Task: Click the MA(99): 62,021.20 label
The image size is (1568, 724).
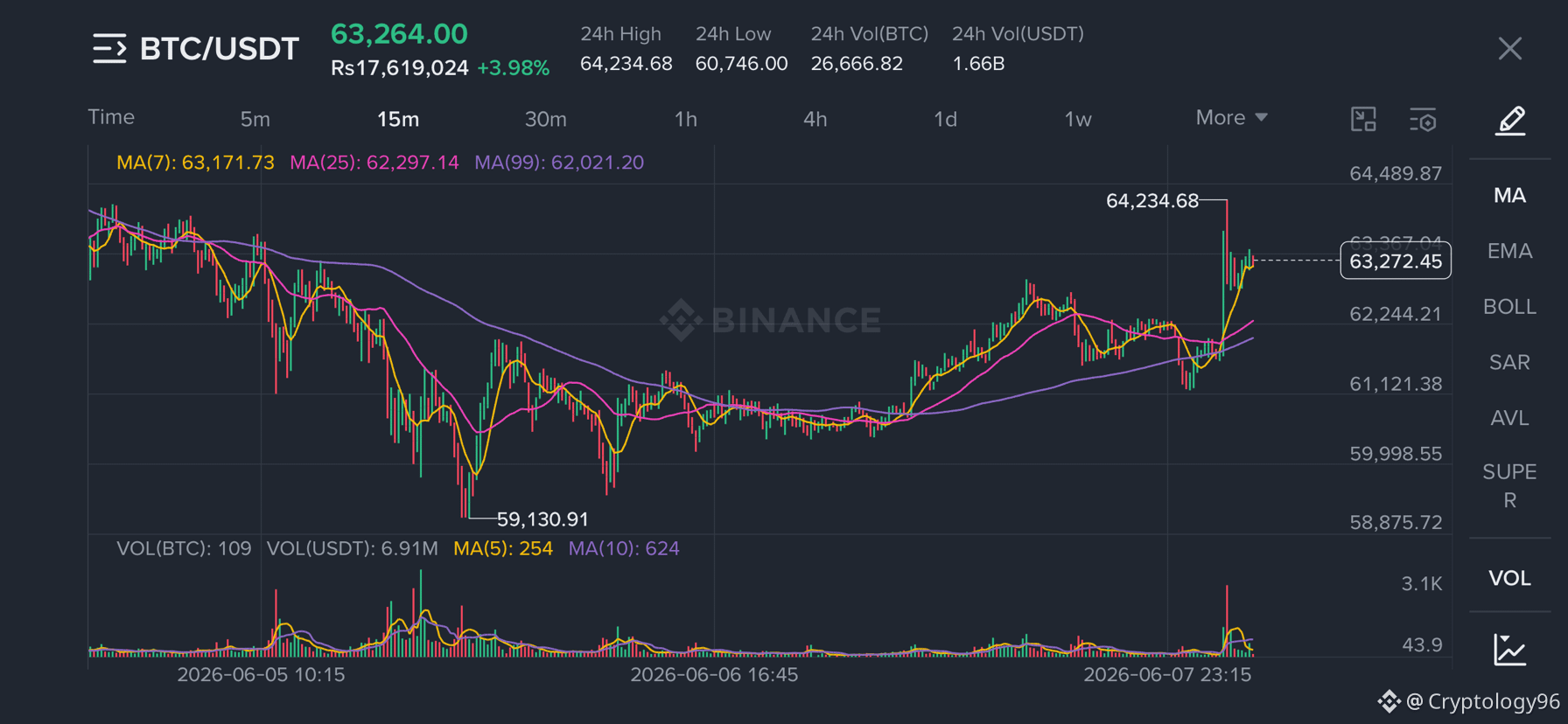Action: [x=559, y=163]
